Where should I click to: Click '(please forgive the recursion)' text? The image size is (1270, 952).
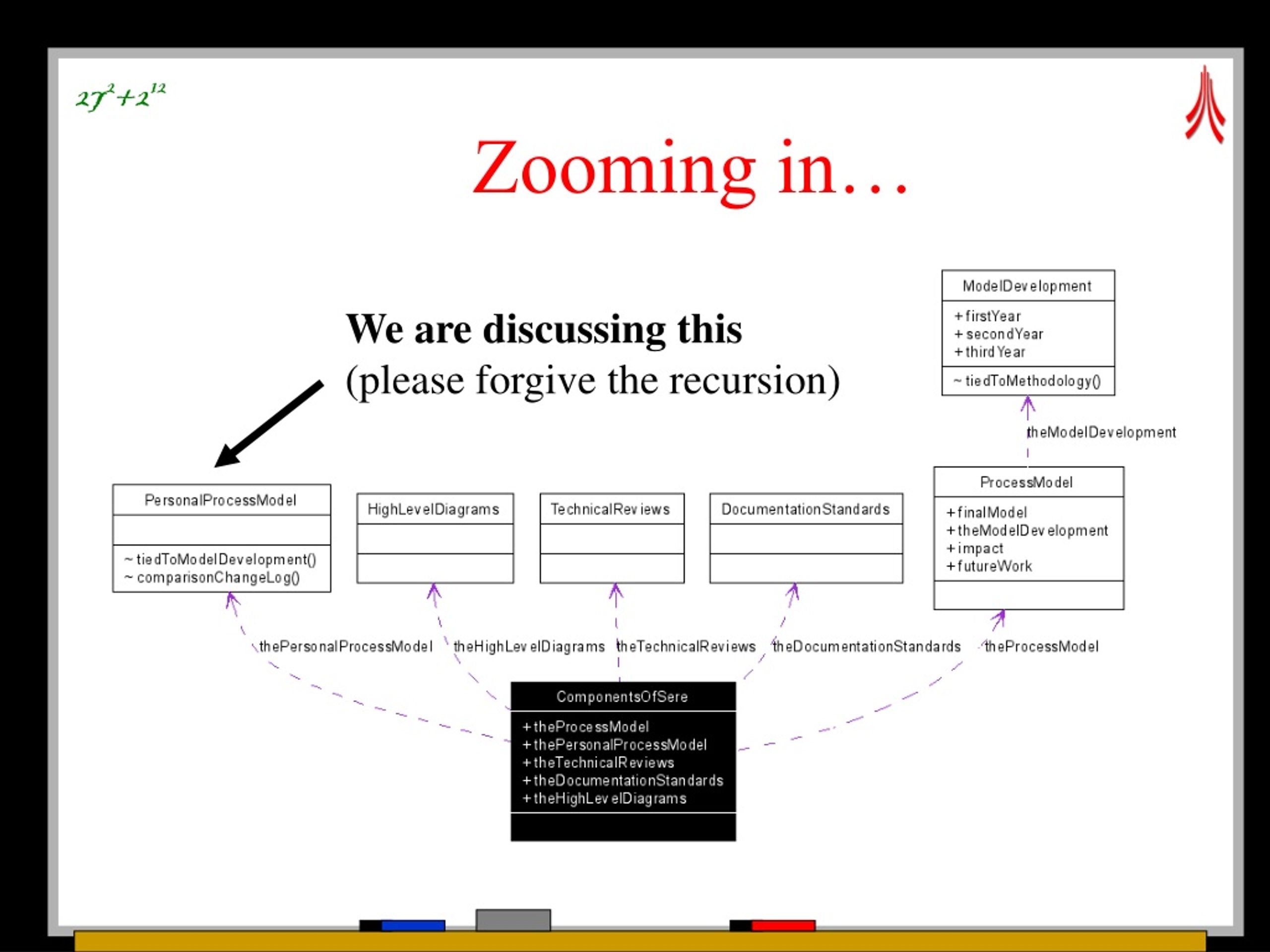click(x=592, y=380)
